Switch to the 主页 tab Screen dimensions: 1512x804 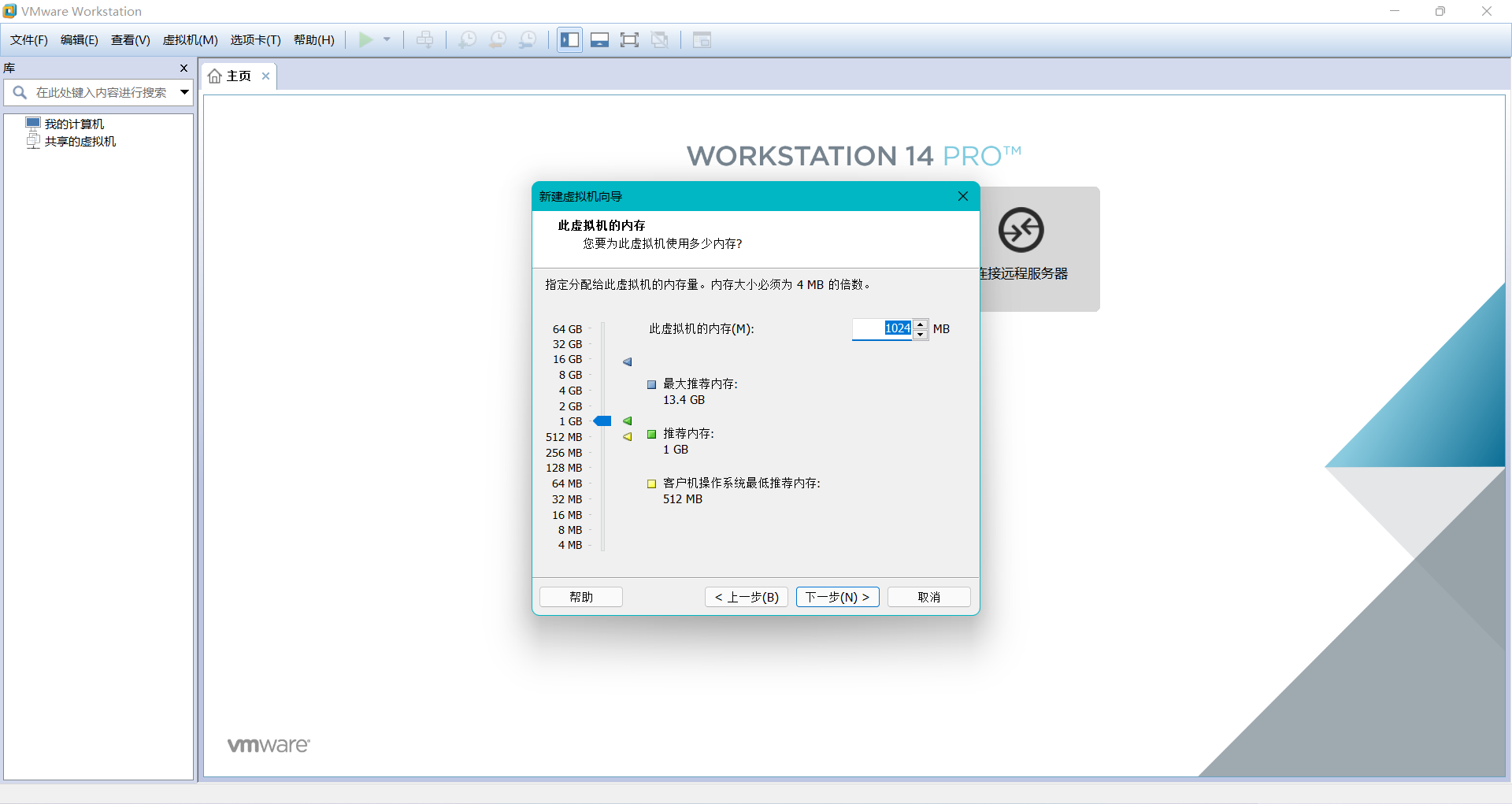[x=239, y=76]
